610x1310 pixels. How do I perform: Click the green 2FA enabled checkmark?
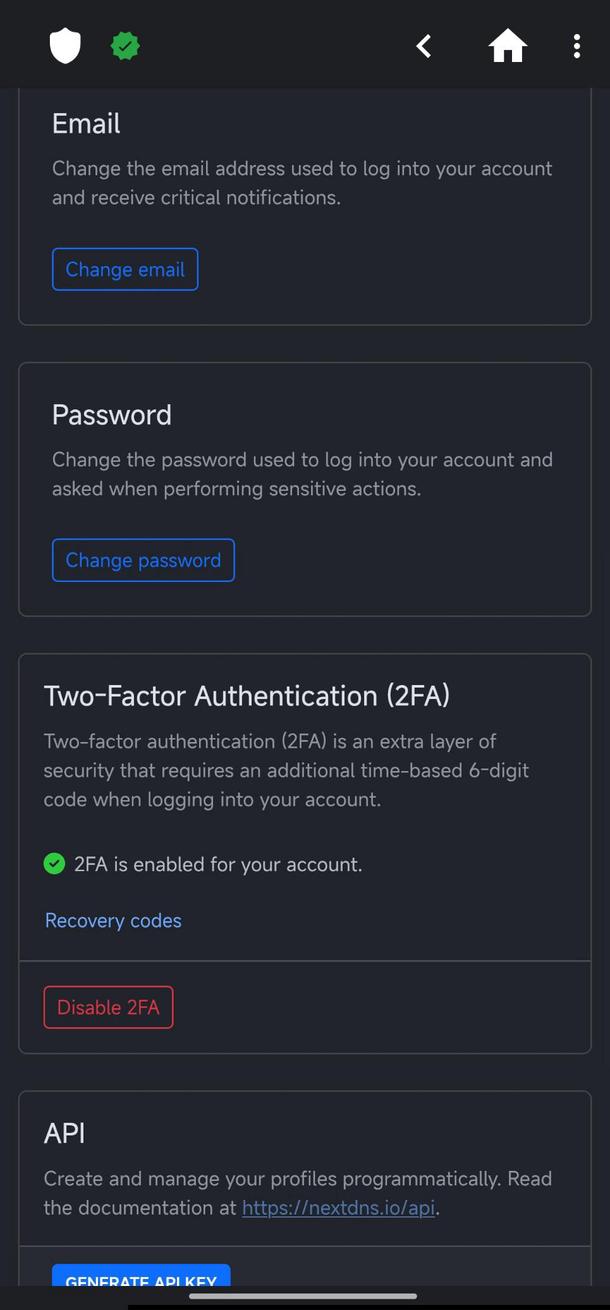tap(55, 864)
